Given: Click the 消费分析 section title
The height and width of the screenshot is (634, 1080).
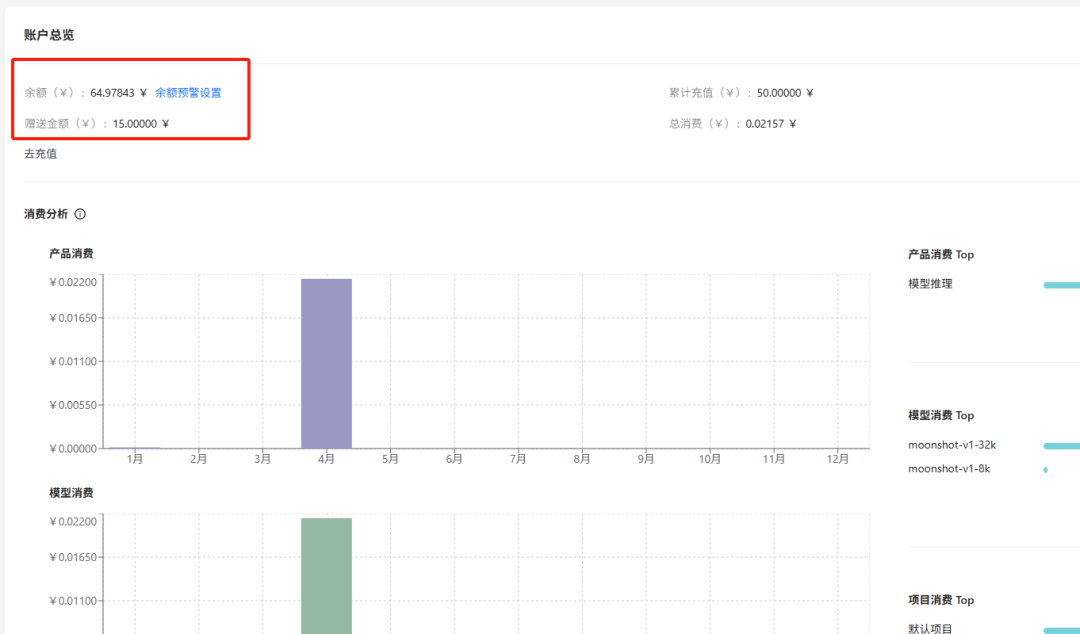Looking at the screenshot, I should (x=46, y=214).
